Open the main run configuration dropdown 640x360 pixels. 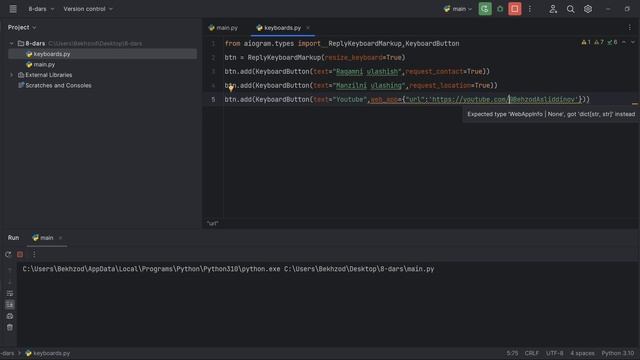(x=458, y=9)
